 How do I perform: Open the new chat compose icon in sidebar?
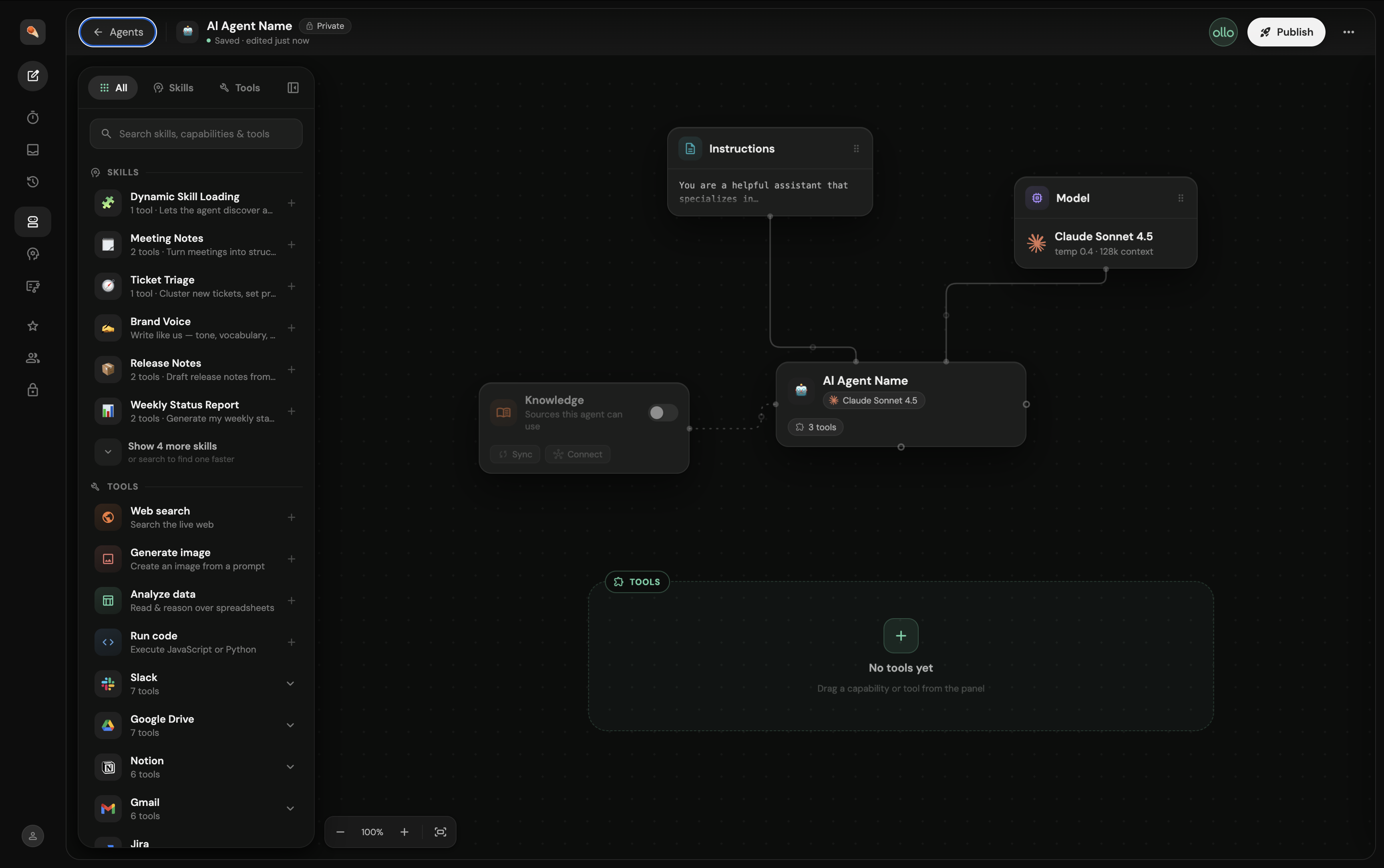click(33, 76)
